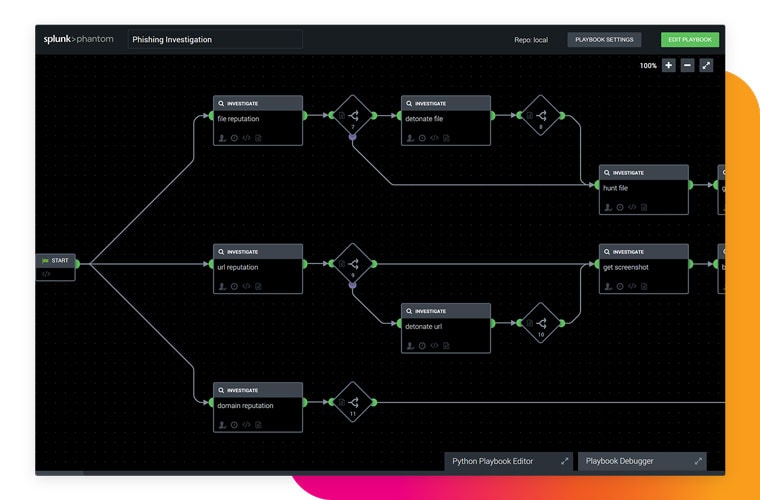
Task: Click the 100% zoom level value
Action: coord(648,65)
